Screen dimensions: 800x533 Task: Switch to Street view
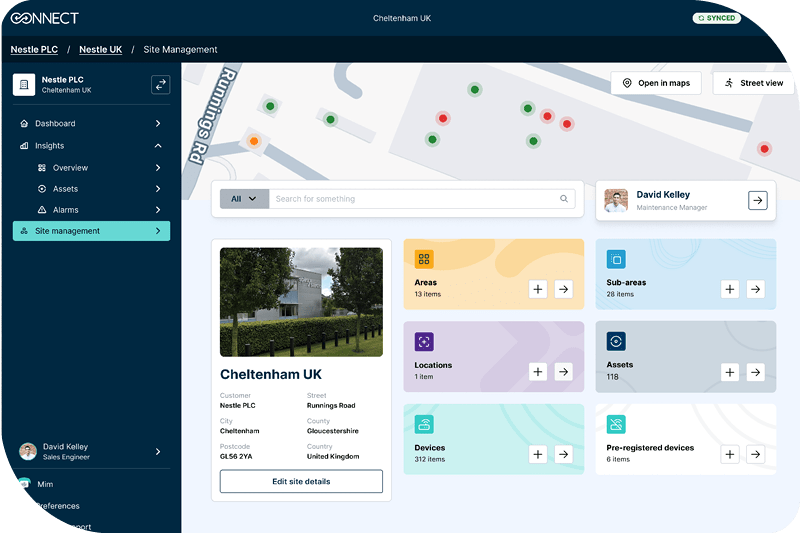coord(754,83)
